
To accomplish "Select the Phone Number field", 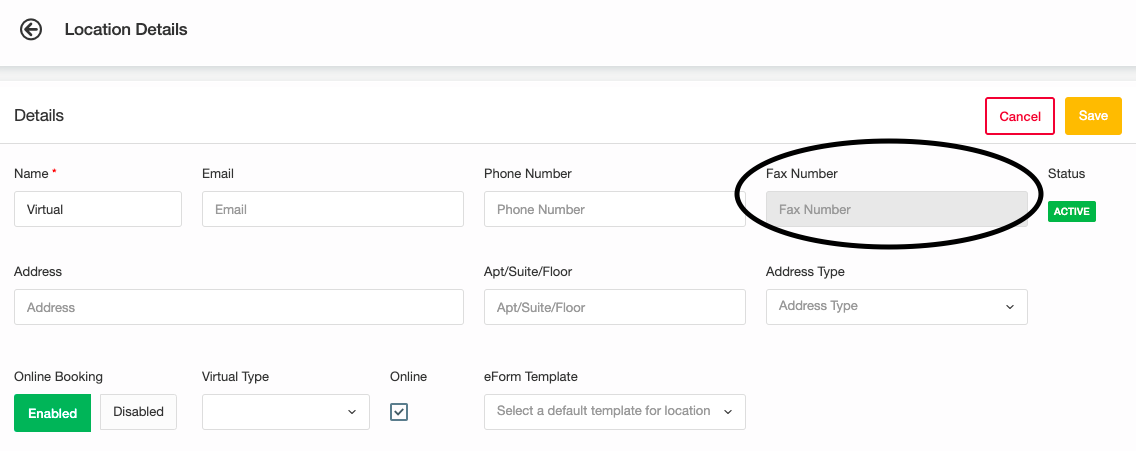I will (614, 209).
